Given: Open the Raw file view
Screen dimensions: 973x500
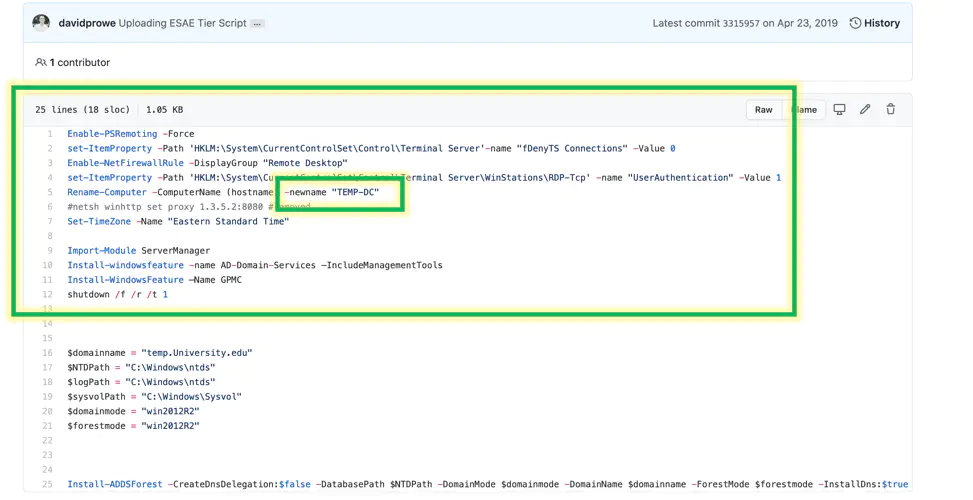Looking at the screenshot, I should coord(763,109).
